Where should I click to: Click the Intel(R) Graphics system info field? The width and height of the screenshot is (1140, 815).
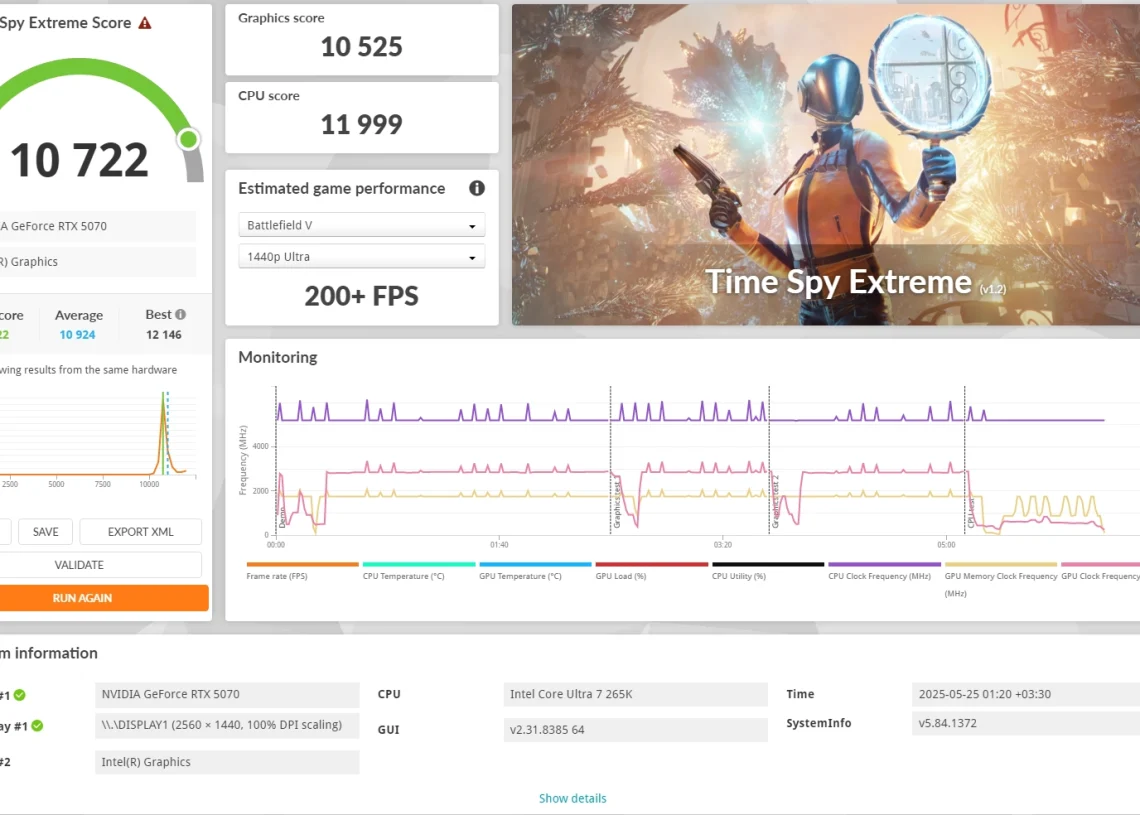click(x=227, y=762)
